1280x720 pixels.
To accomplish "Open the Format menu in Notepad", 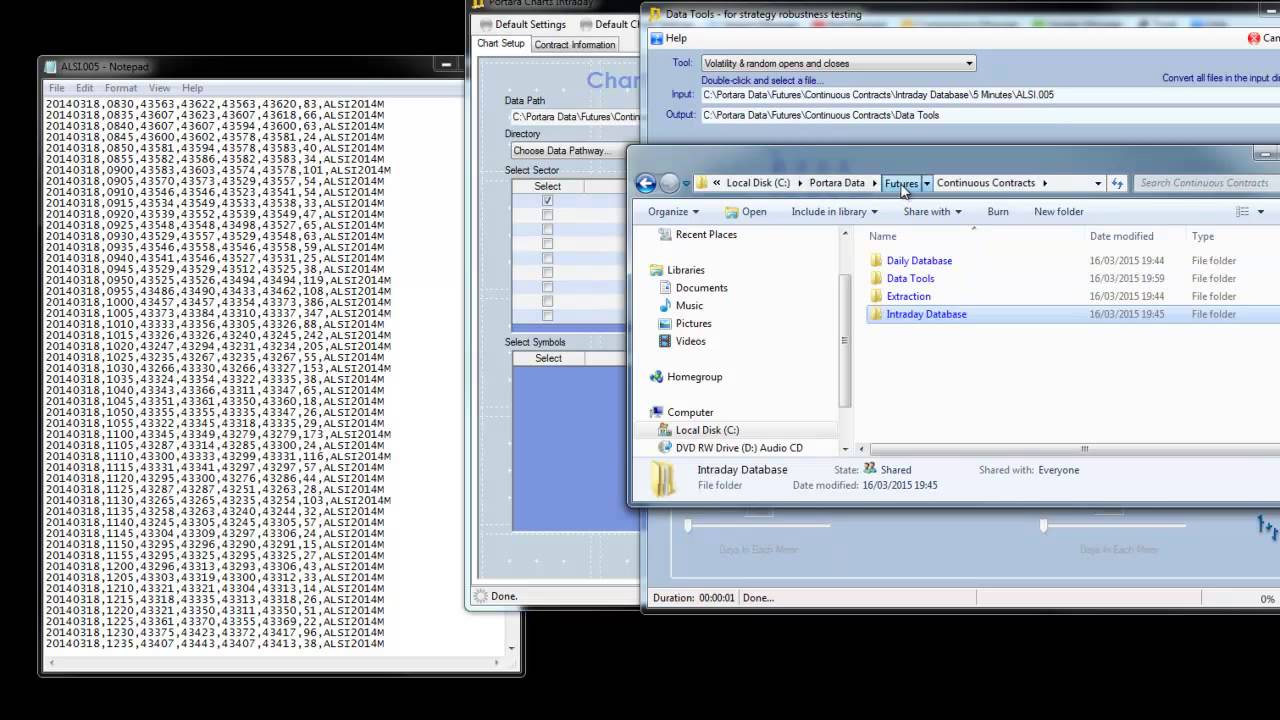I will (x=121, y=88).
